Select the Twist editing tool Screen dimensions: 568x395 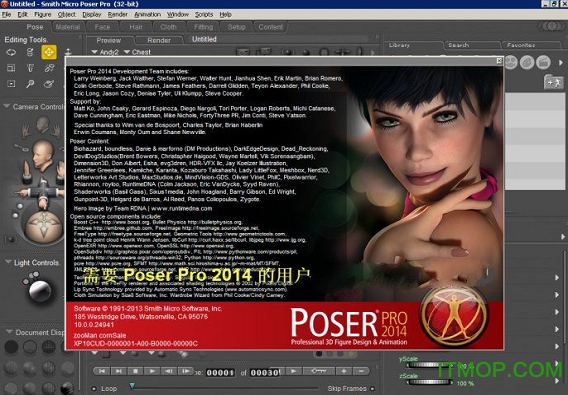click(x=30, y=53)
